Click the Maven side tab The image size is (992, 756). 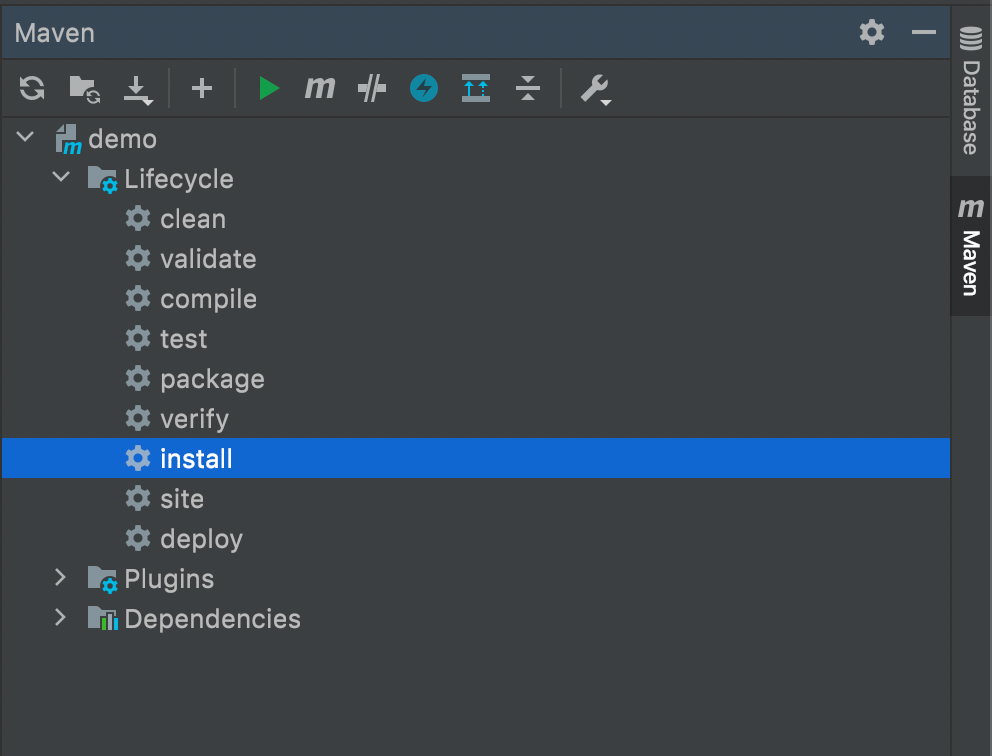pos(970,248)
